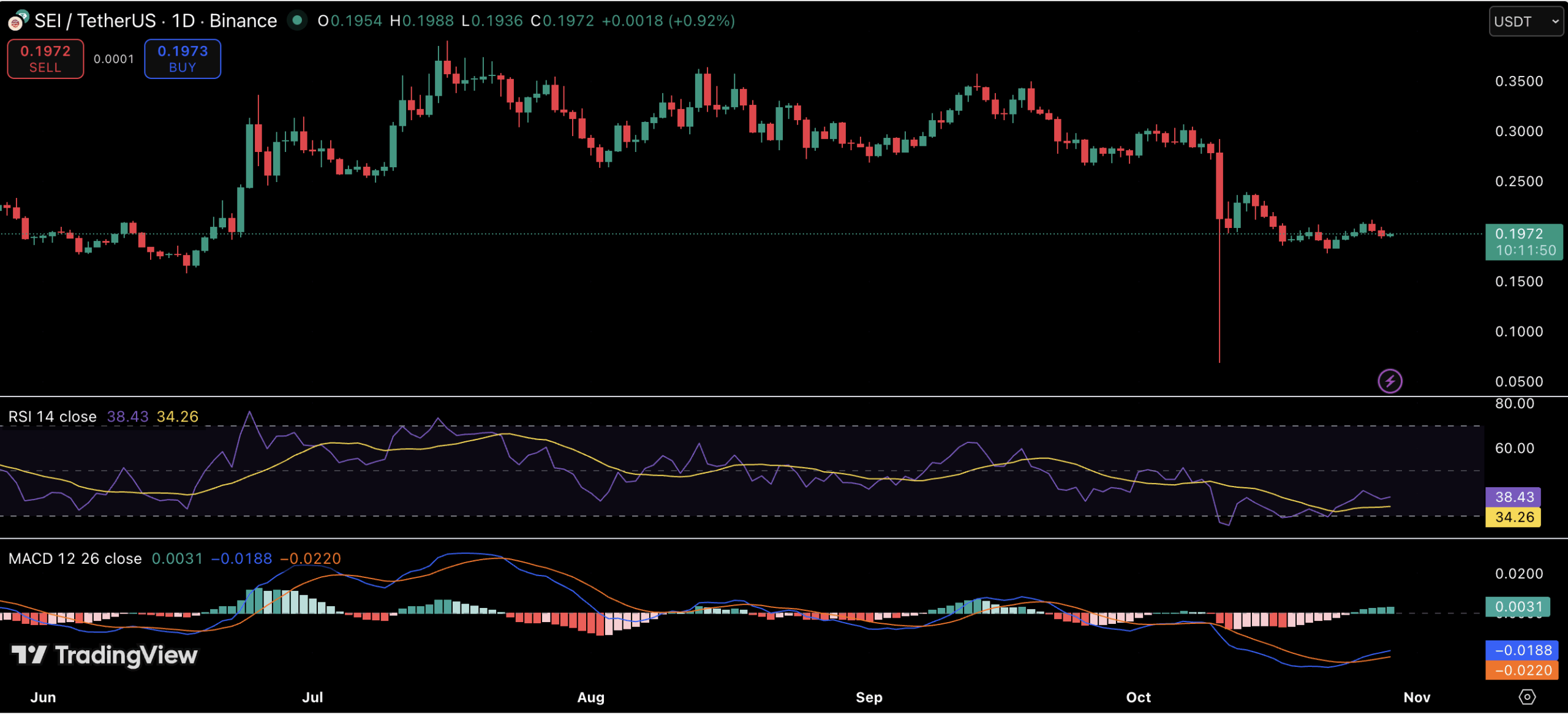Click the yellow RSI average 34.26 tag

pos(1513,517)
